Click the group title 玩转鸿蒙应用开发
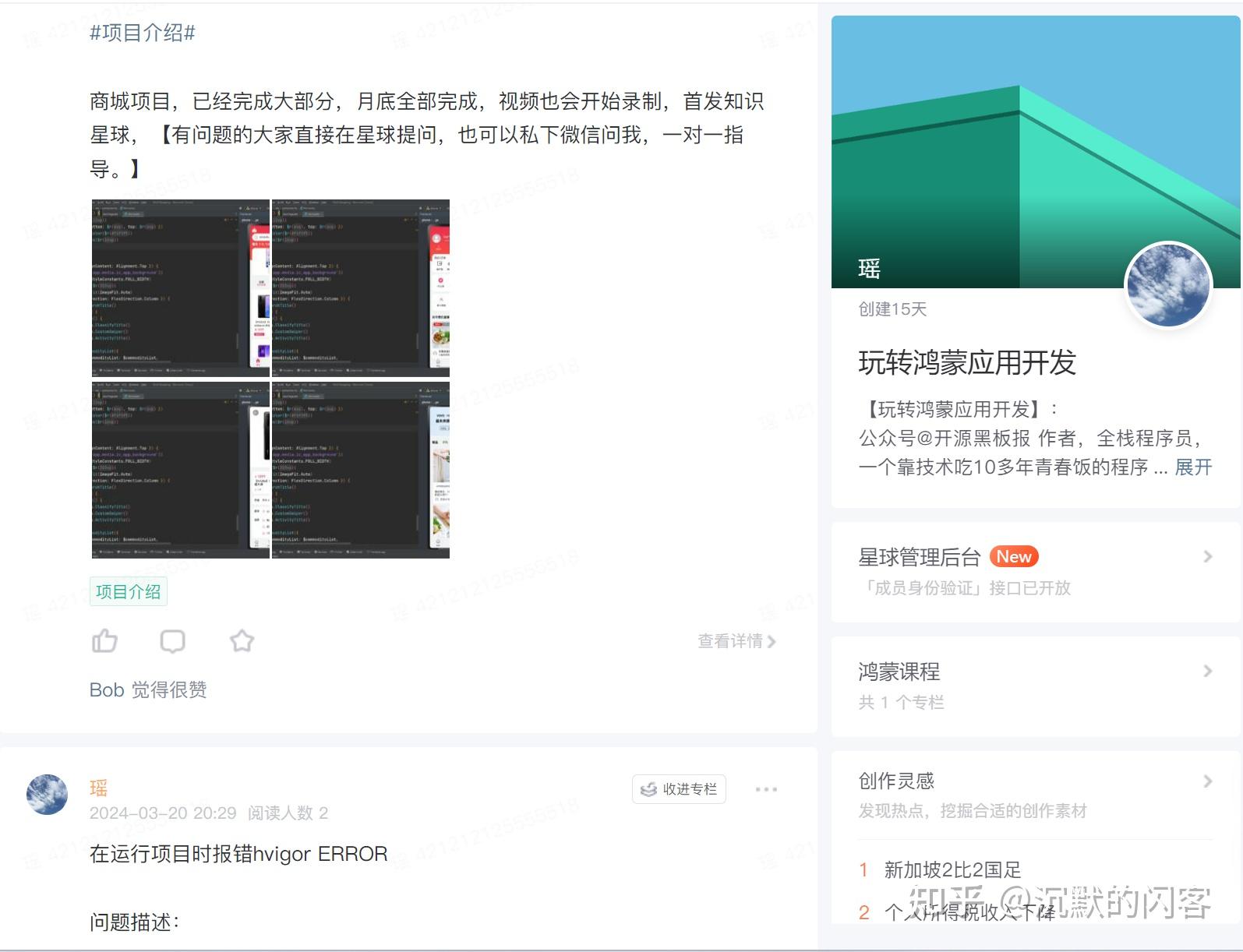 point(967,363)
